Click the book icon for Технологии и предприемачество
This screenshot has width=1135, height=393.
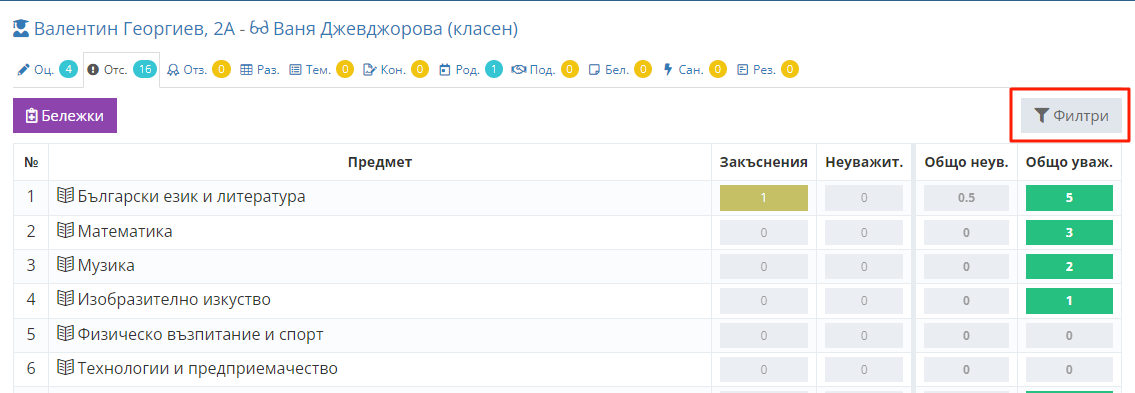66,368
